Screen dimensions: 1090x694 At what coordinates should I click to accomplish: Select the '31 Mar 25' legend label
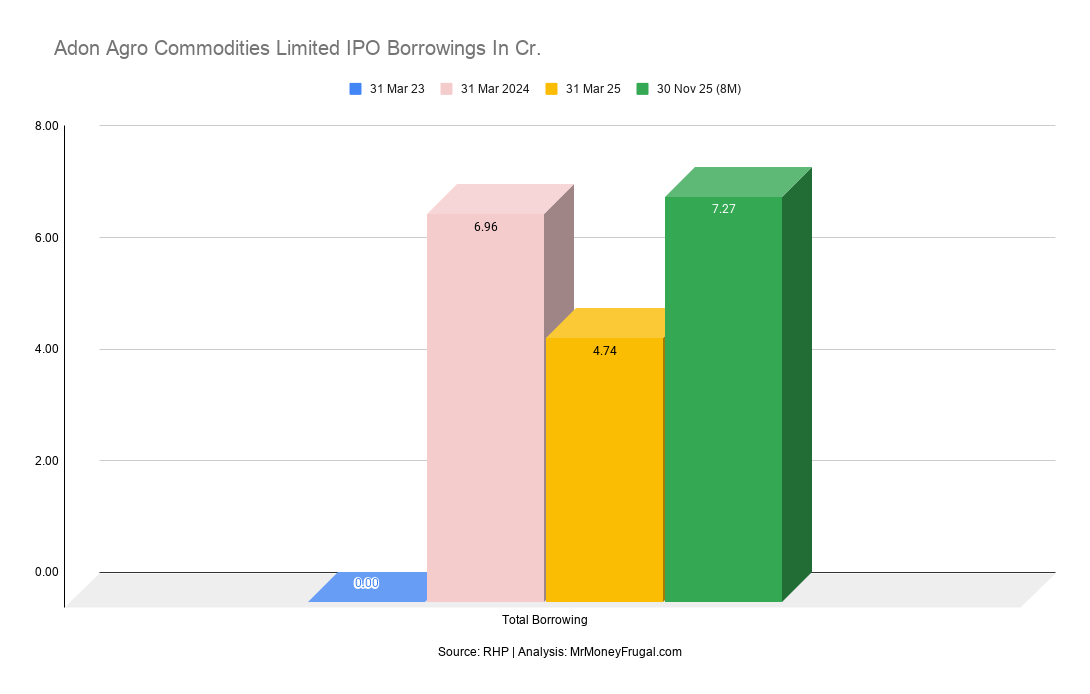[x=593, y=89]
